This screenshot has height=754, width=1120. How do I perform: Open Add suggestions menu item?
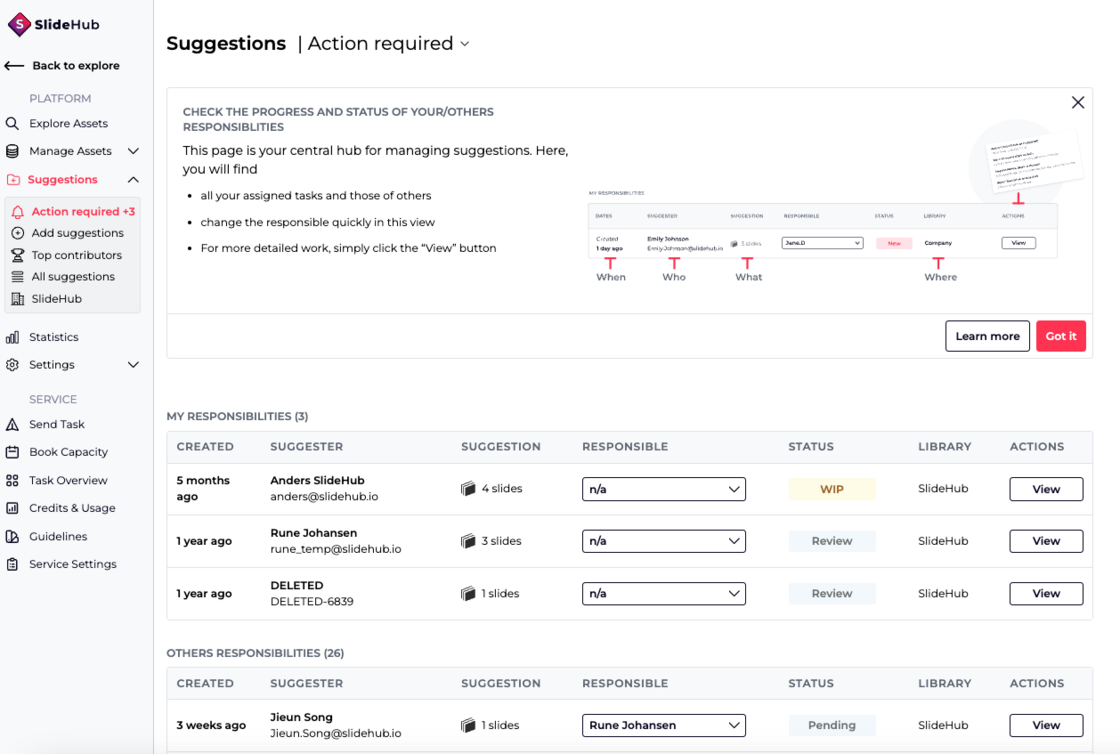coord(77,233)
